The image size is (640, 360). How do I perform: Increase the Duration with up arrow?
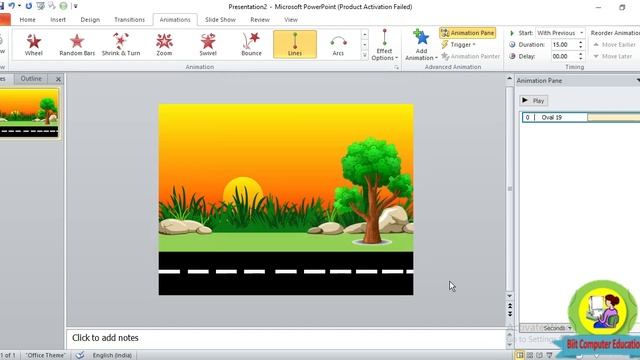[x=581, y=42]
